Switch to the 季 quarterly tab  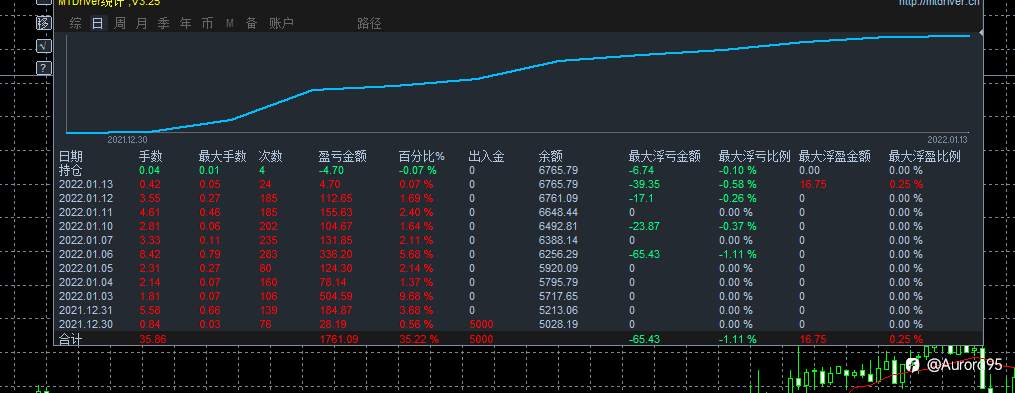(164, 23)
